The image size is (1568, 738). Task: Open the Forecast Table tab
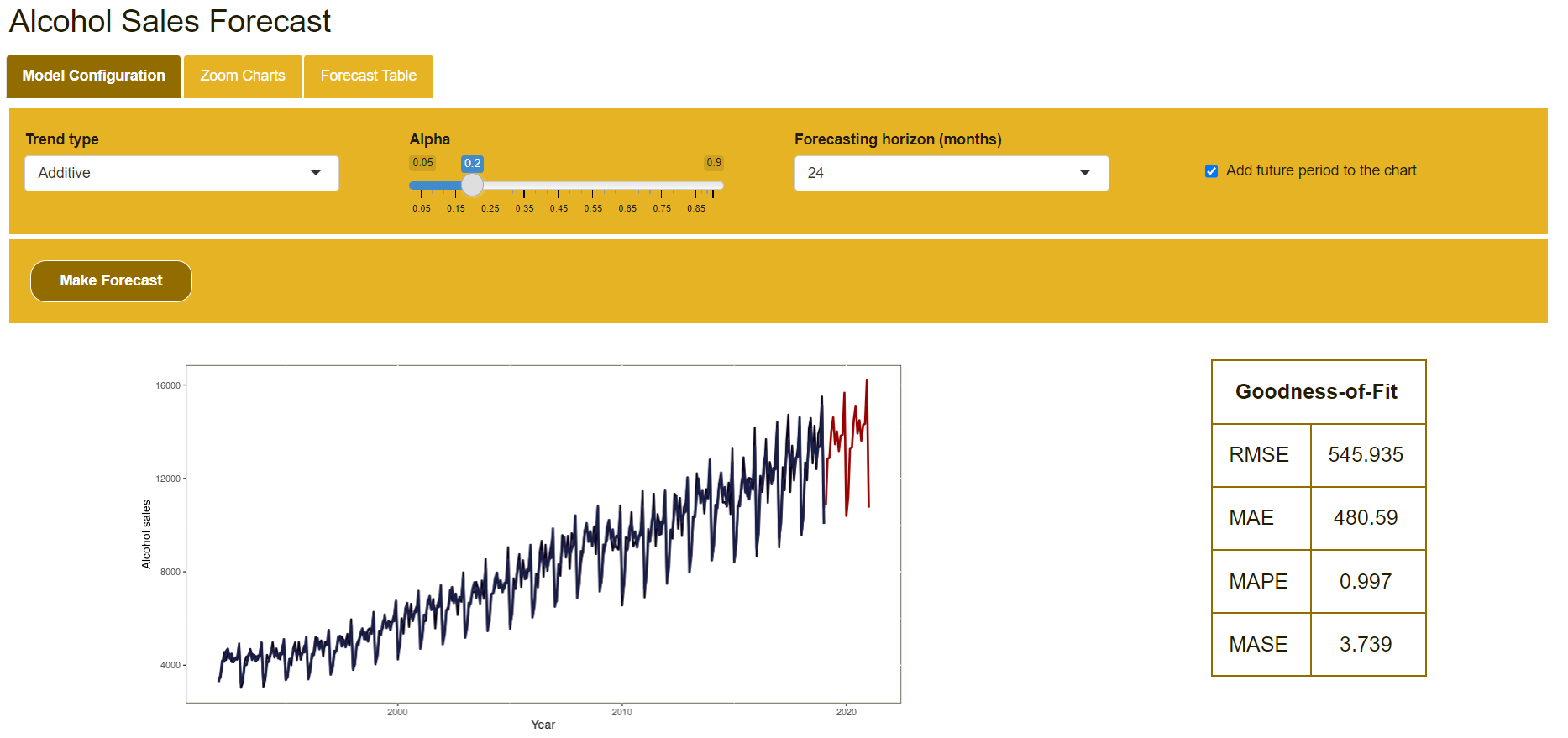click(x=368, y=76)
